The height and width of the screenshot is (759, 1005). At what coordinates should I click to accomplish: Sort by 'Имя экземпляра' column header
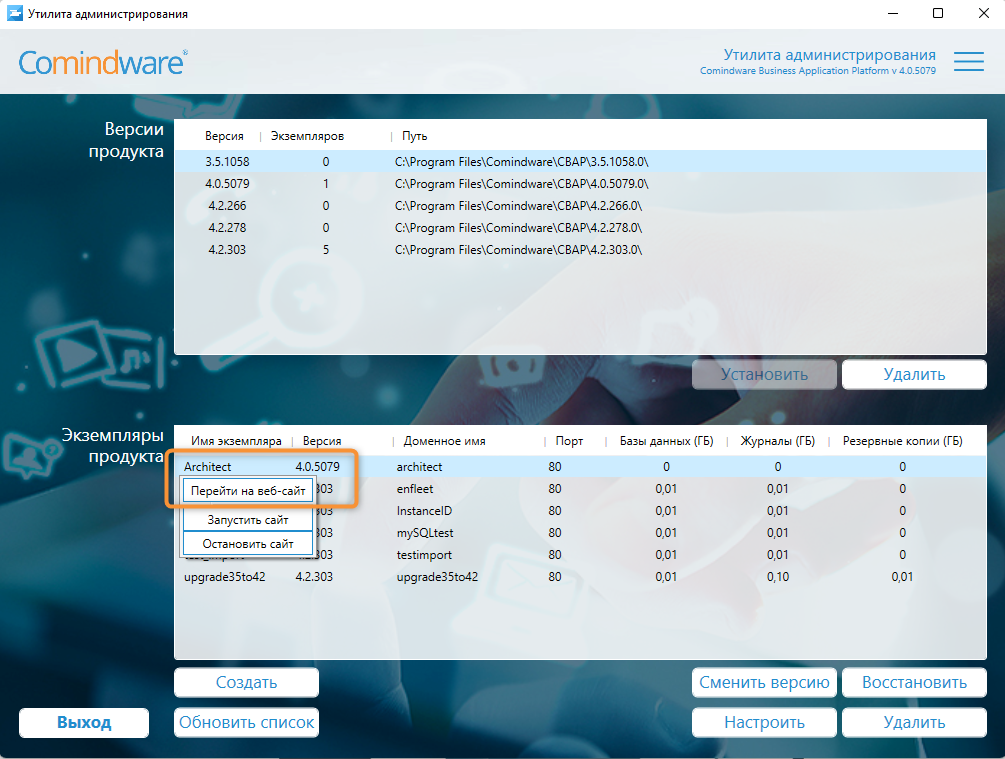coord(236,441)
